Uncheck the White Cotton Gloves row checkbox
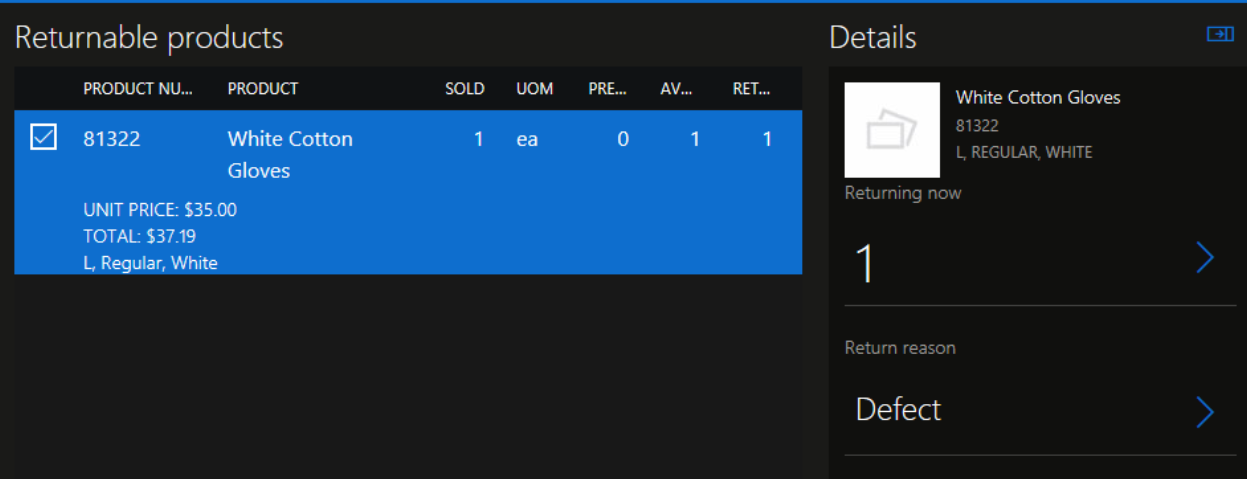The width and height of the screenshot is (1247, 479). (43, 138)
